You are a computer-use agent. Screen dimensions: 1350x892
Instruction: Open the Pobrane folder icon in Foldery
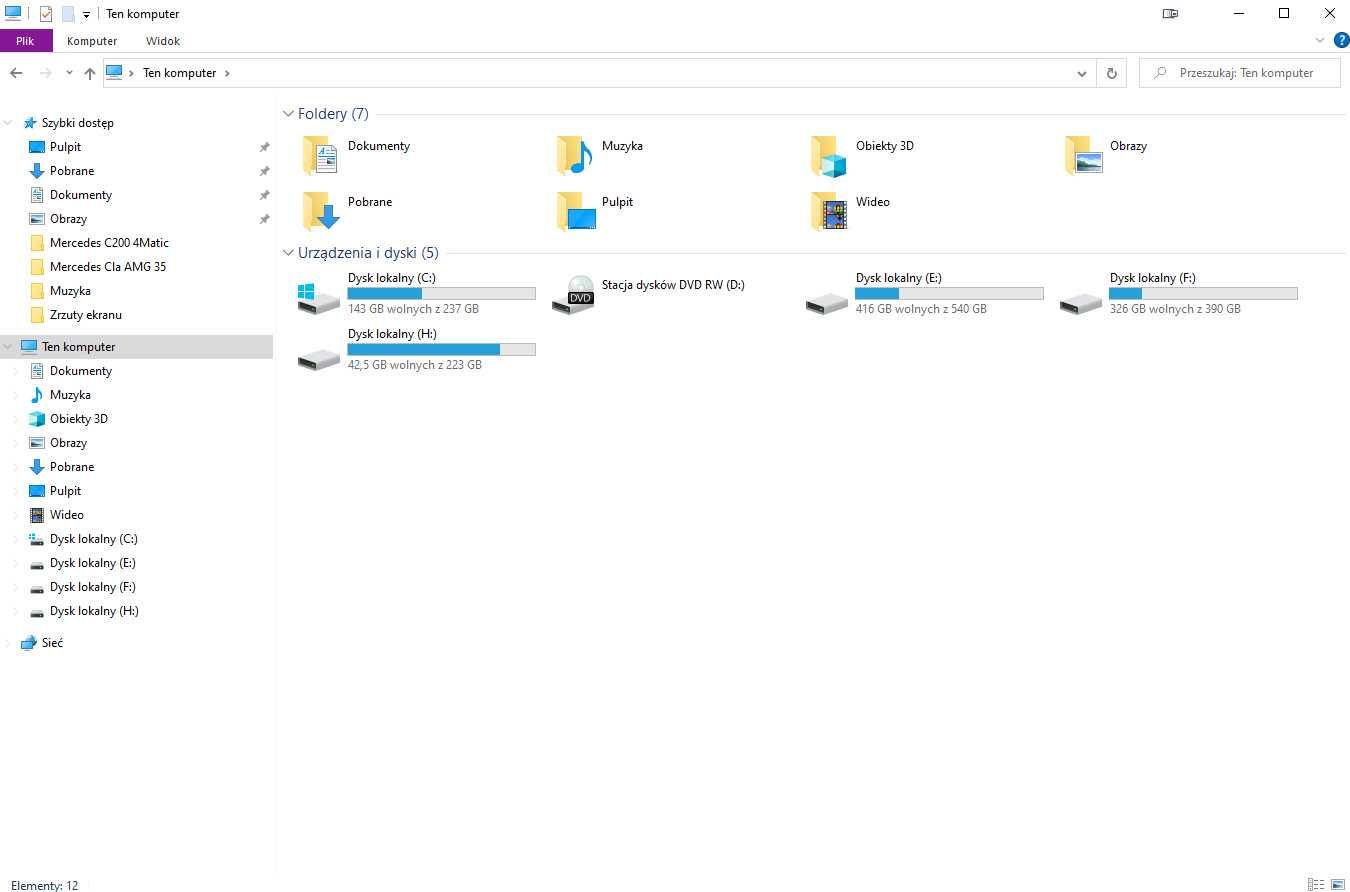pyautogui.click(x=321, y=211)
